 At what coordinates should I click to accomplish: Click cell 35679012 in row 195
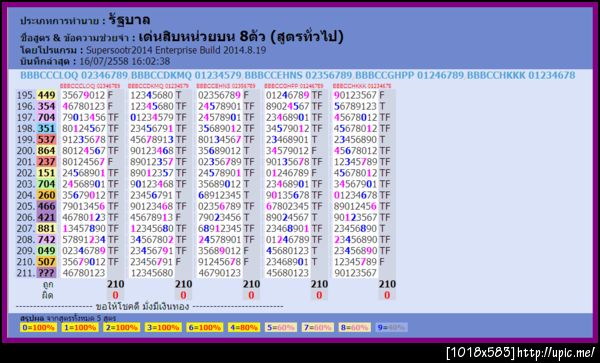(84, 95)
